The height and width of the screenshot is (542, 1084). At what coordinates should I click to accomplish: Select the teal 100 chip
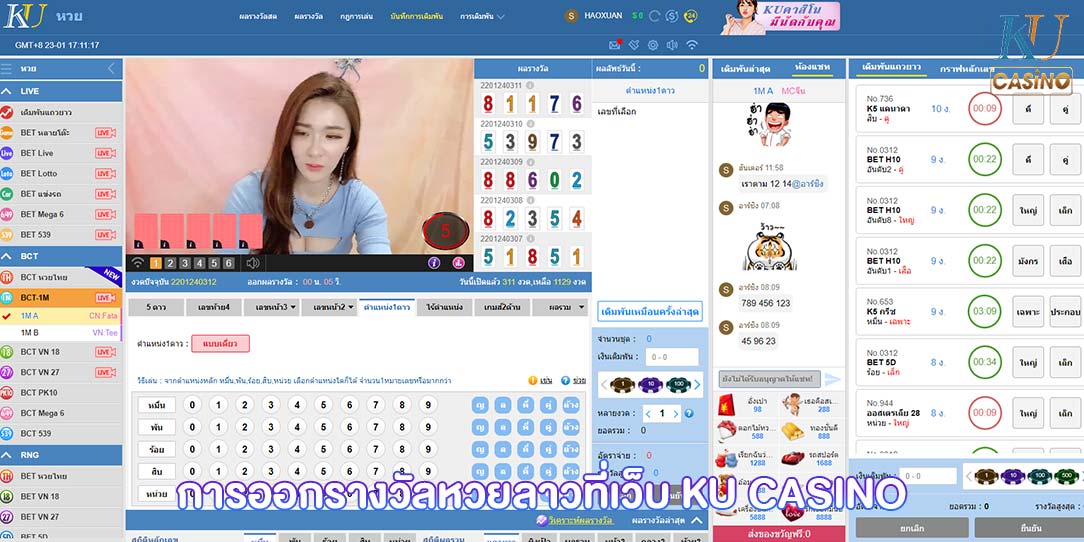(678, 385)
